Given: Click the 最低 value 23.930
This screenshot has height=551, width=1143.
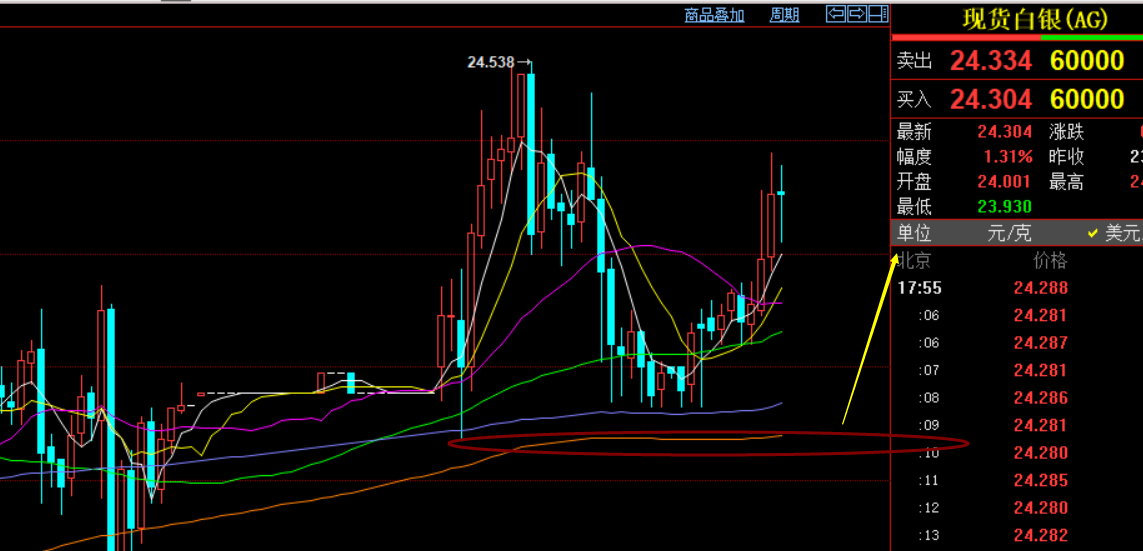Looking at the screenshot, I should pos(1004,207).
